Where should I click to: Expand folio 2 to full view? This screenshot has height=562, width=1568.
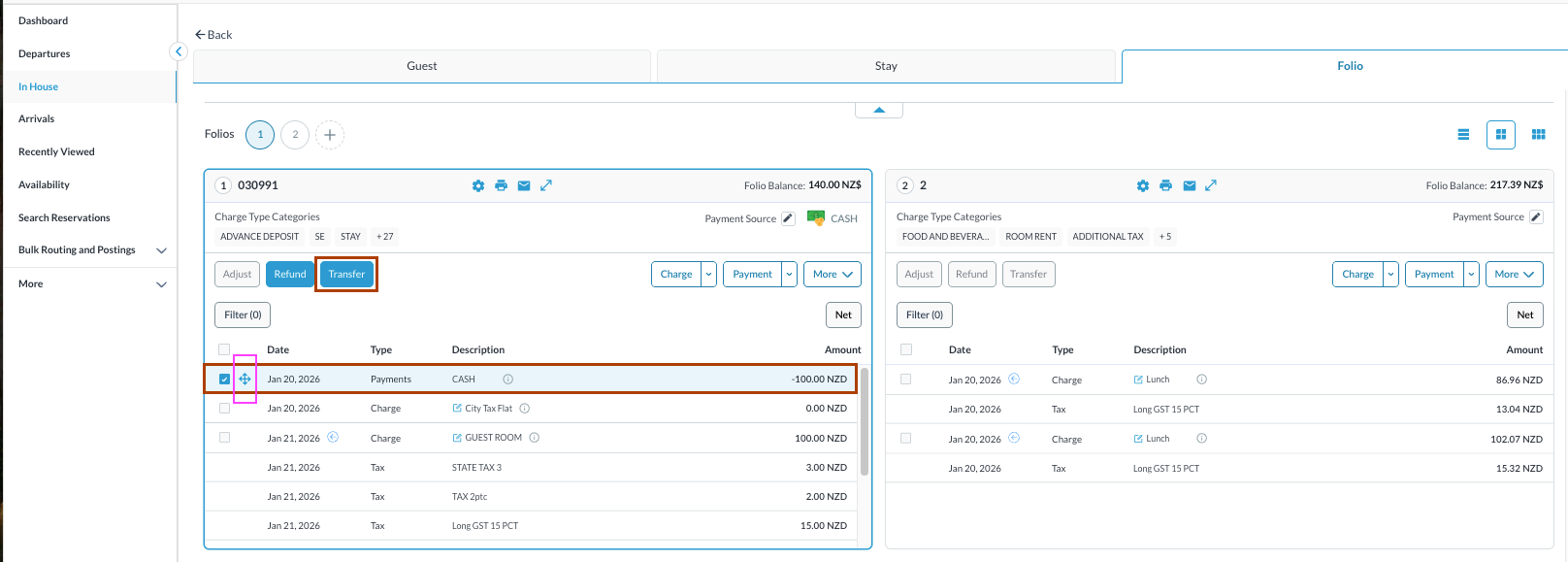click(x=1211, y=185)
